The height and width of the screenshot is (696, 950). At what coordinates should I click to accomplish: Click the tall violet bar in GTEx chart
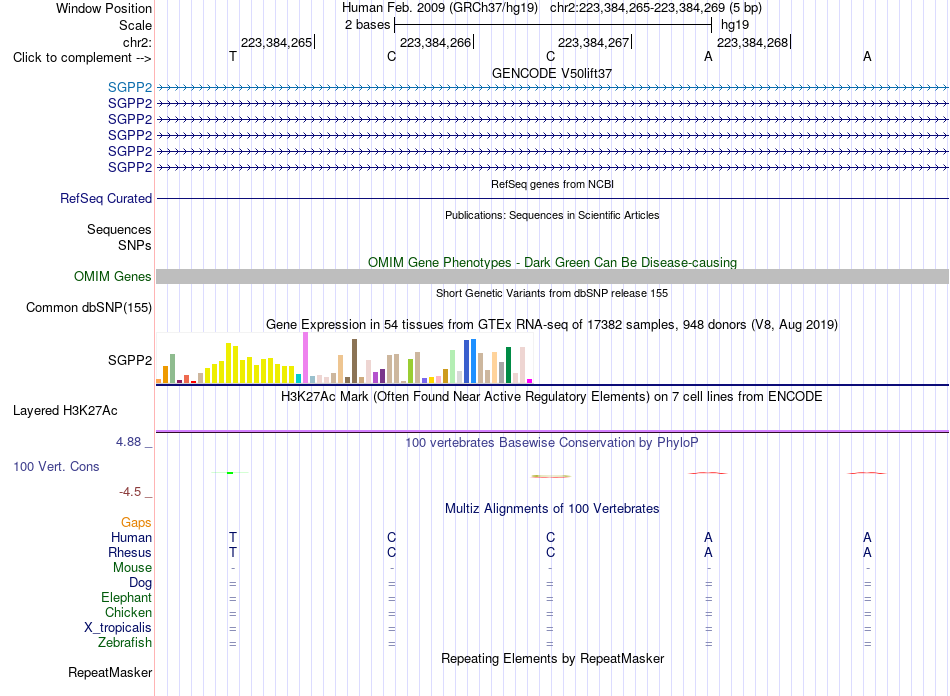point(305,357)
